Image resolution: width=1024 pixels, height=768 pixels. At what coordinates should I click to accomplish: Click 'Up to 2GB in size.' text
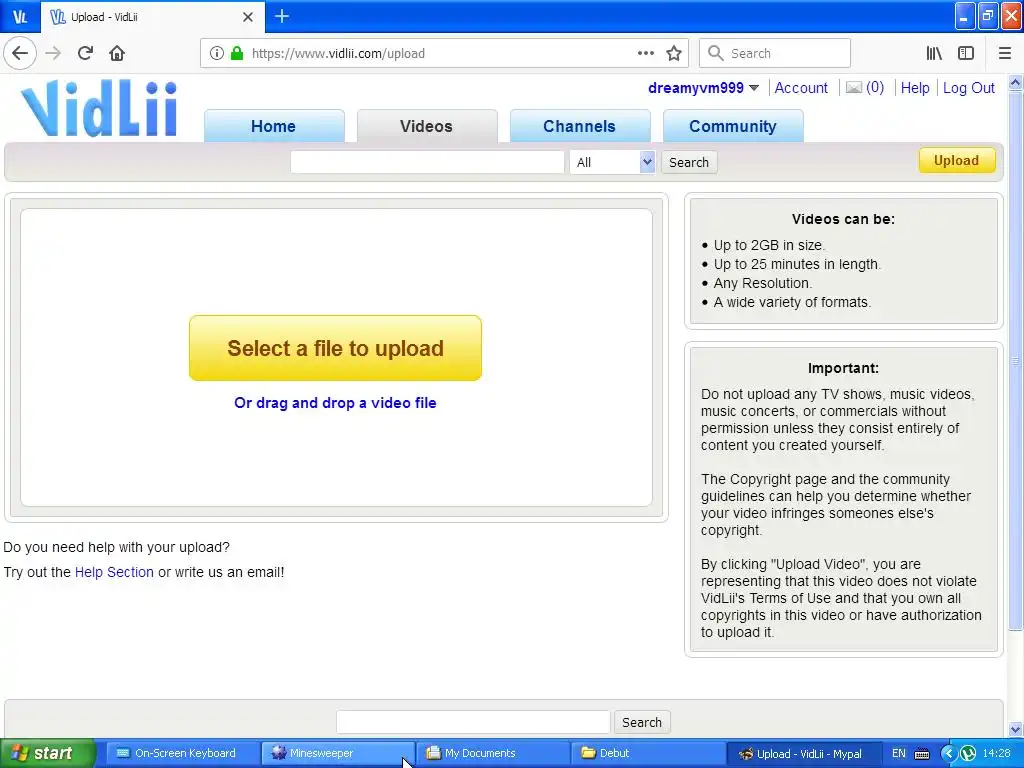point(769,245)
